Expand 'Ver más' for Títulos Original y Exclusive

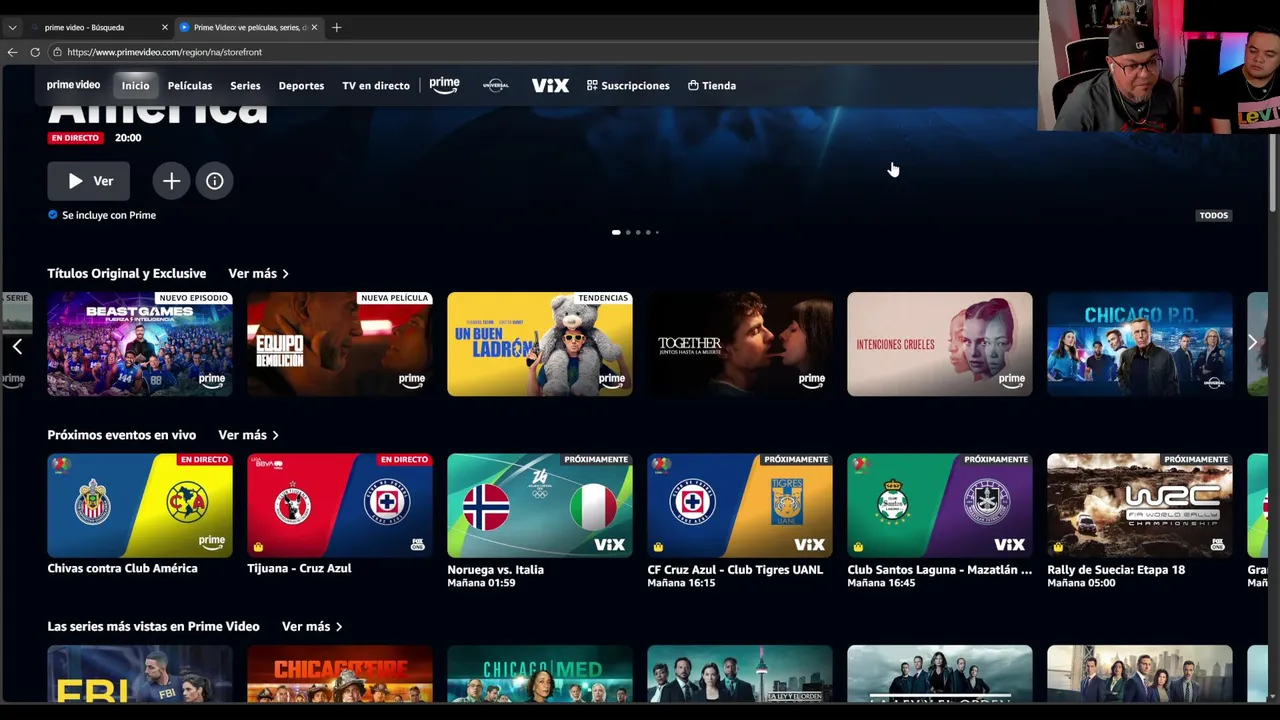pyautogui.click(x=258, y=273)
